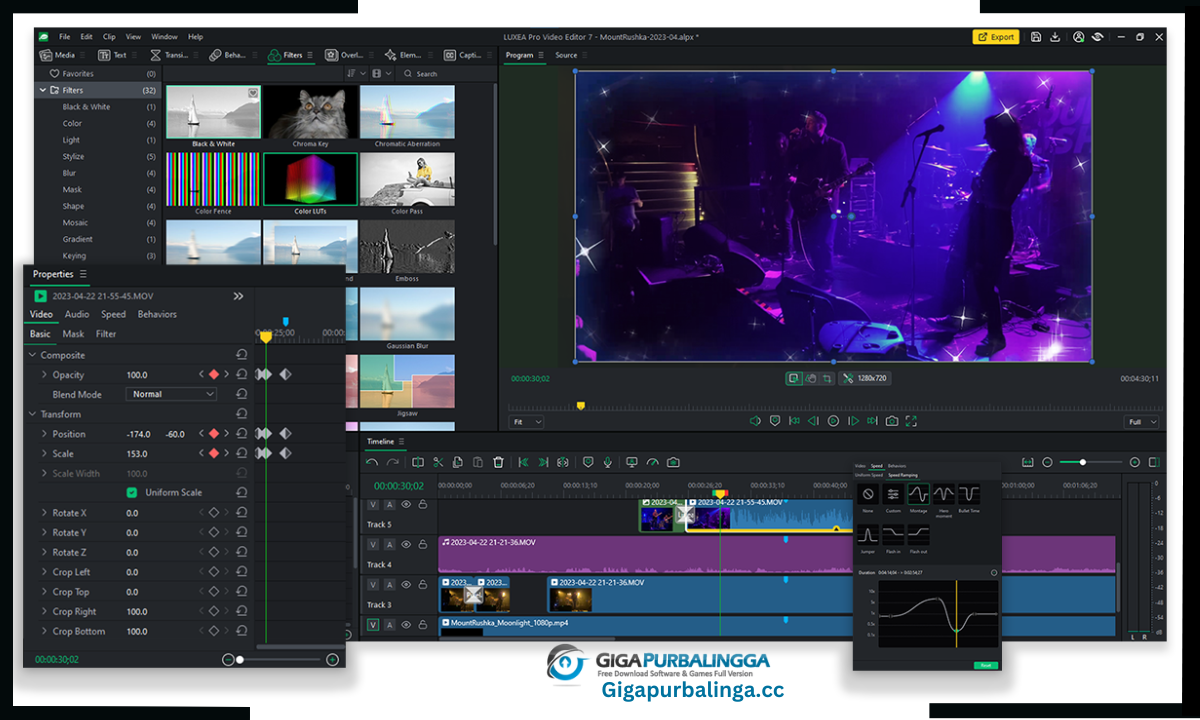This screenshot has height=720, width=1200.
Task: Collapse the Filters tree folder
Action: (x=43, y=90)
